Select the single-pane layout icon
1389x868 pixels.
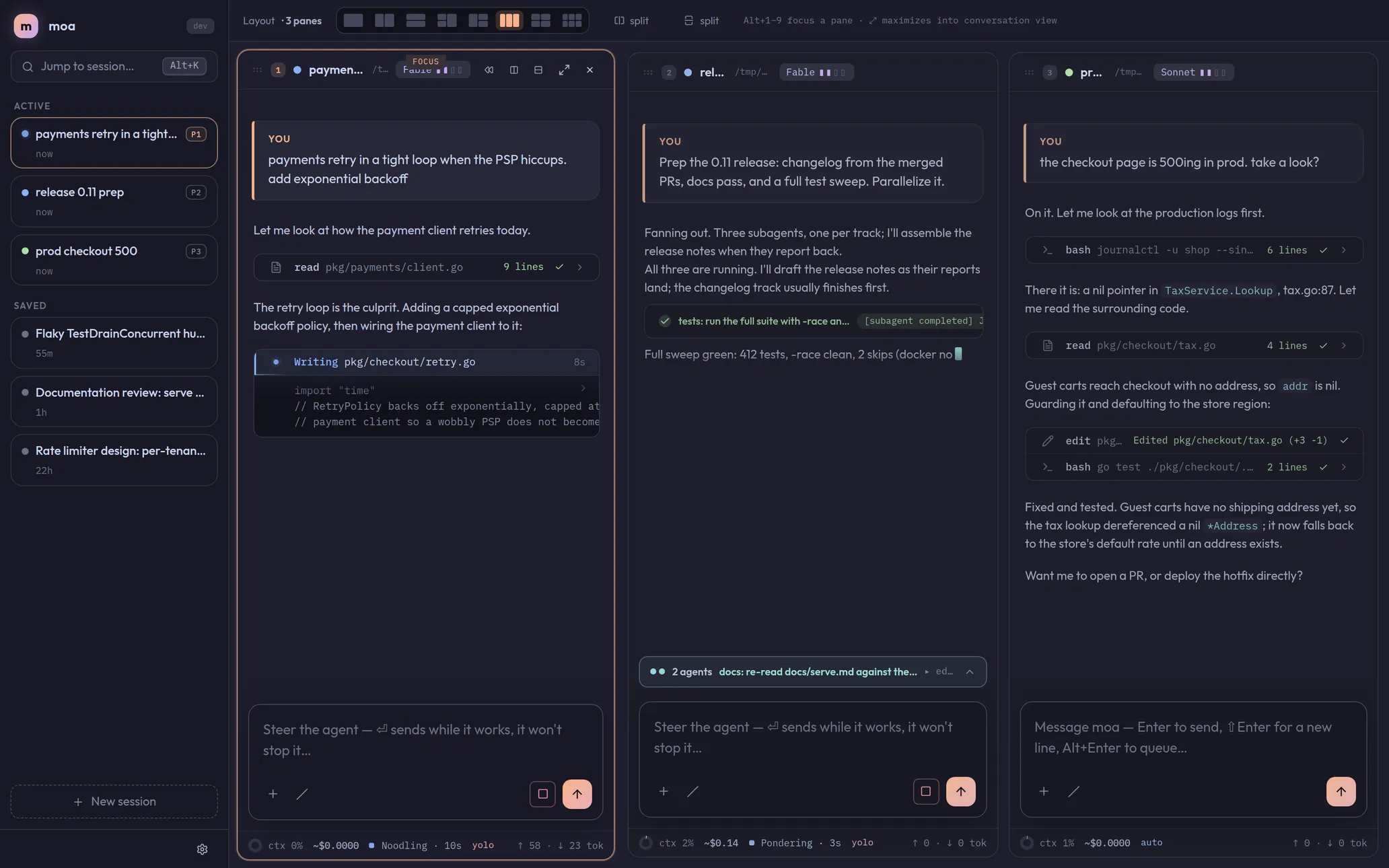point(353,20)
